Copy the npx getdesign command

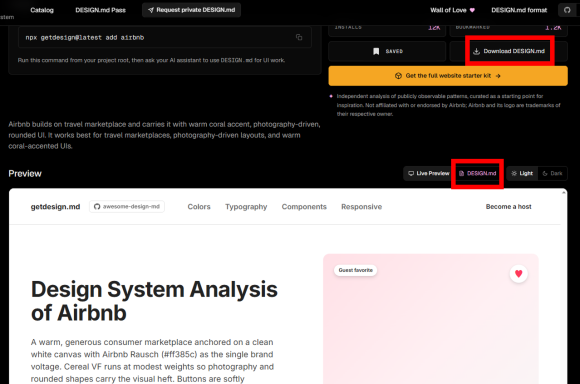299,37
